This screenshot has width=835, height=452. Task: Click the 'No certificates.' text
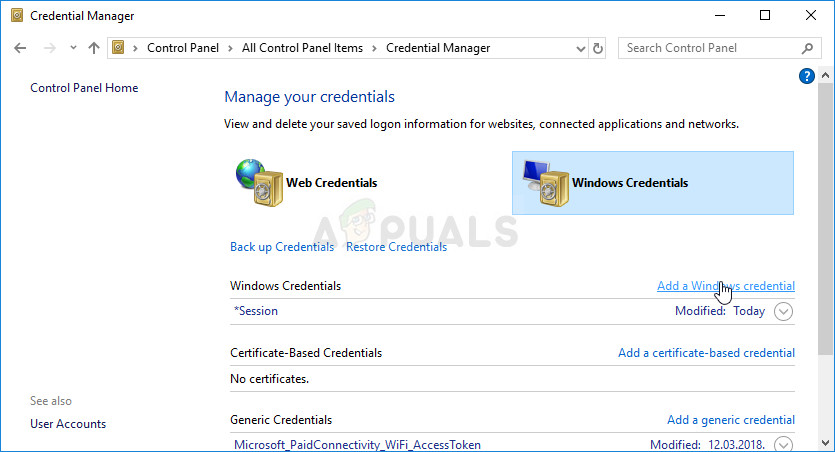click(269, 379)
